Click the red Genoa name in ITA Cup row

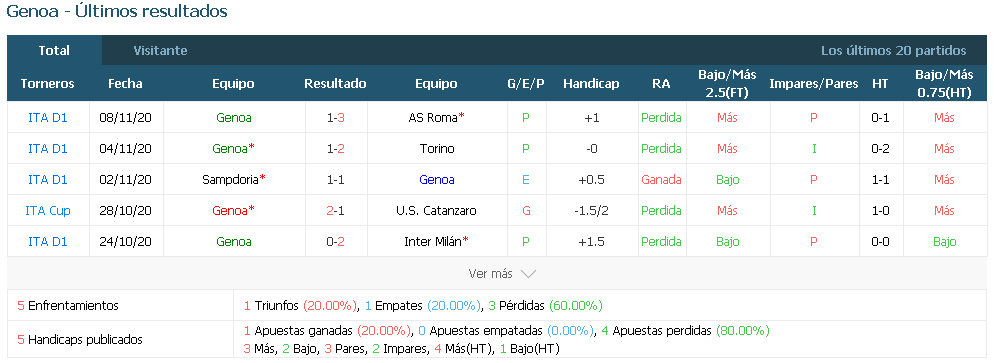tap(230, 210)
